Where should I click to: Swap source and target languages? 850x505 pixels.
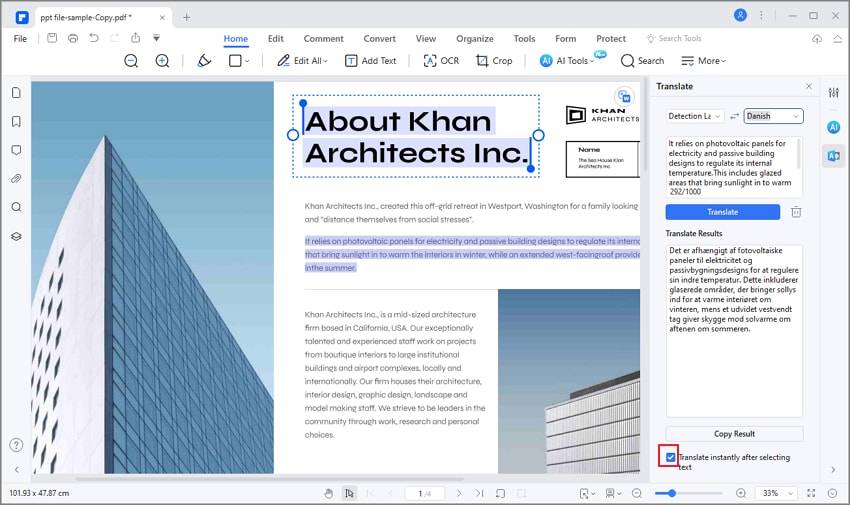coord(734,116)
